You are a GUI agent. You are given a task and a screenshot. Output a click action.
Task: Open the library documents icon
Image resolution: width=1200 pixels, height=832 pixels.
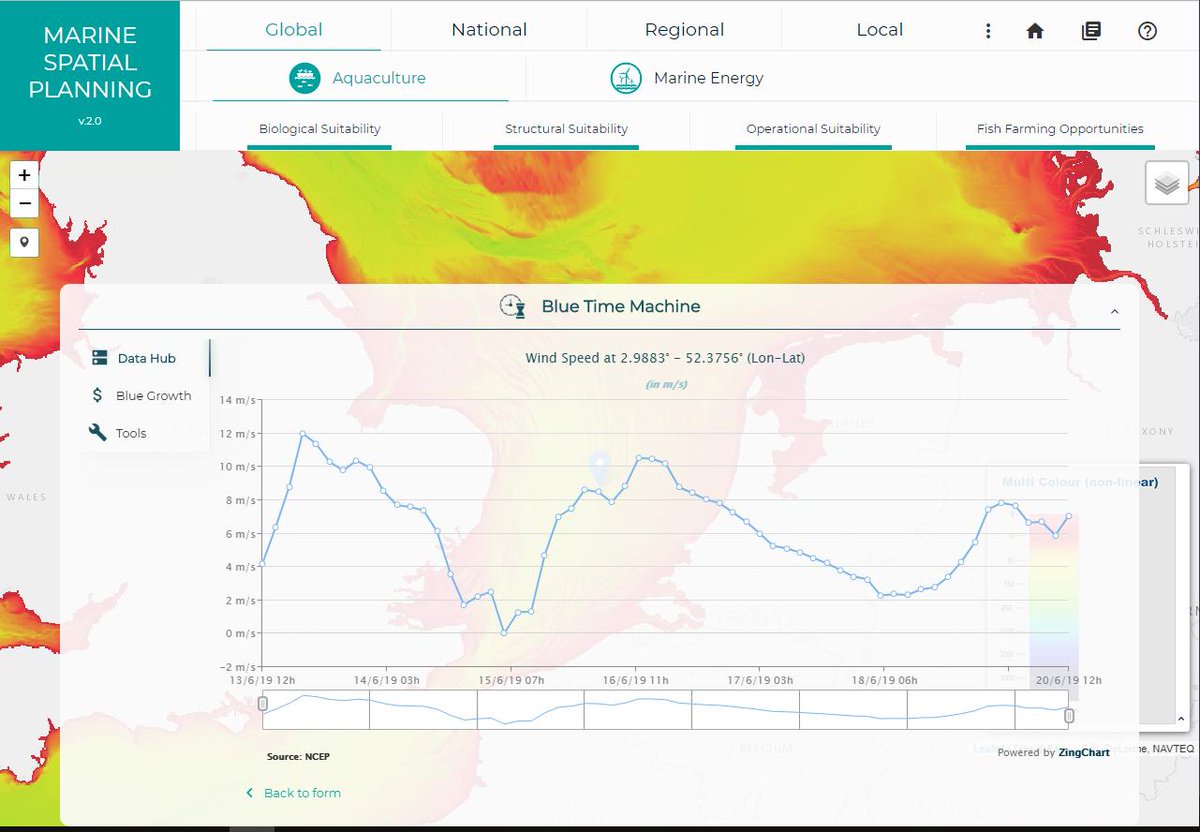[1091, 31]
